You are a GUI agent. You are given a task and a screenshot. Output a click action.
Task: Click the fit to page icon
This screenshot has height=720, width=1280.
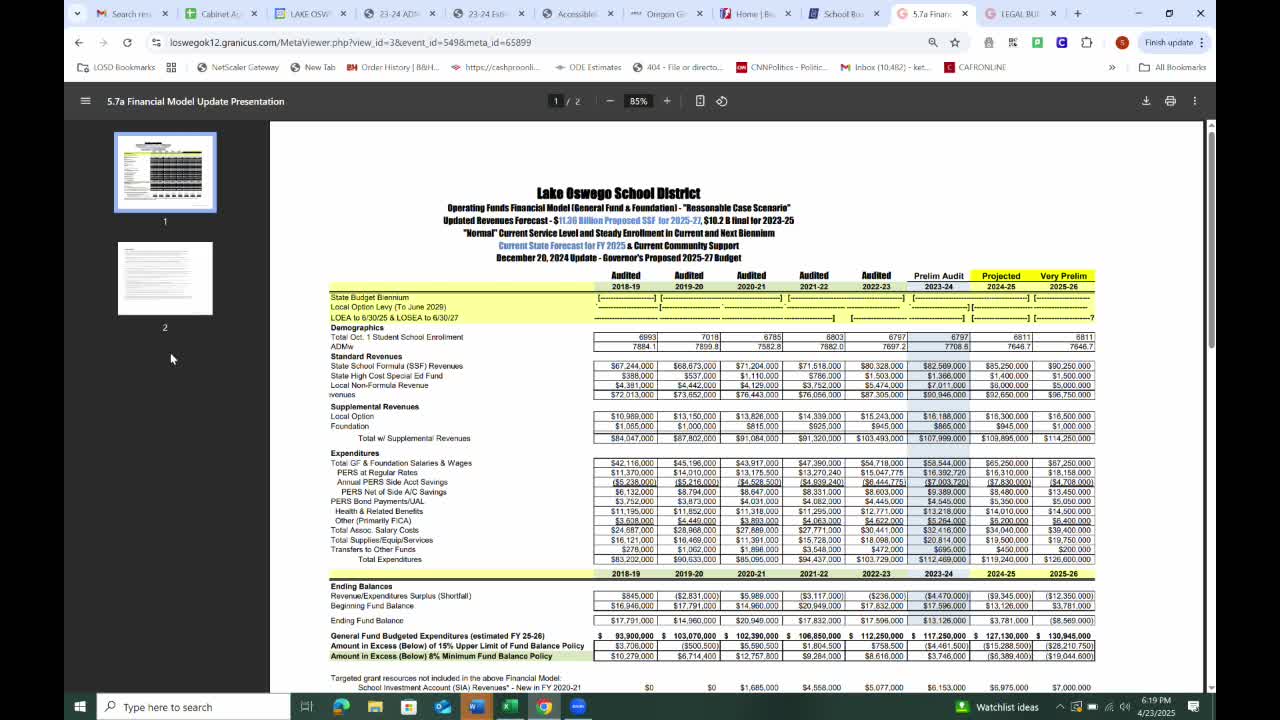coord(700,101)
